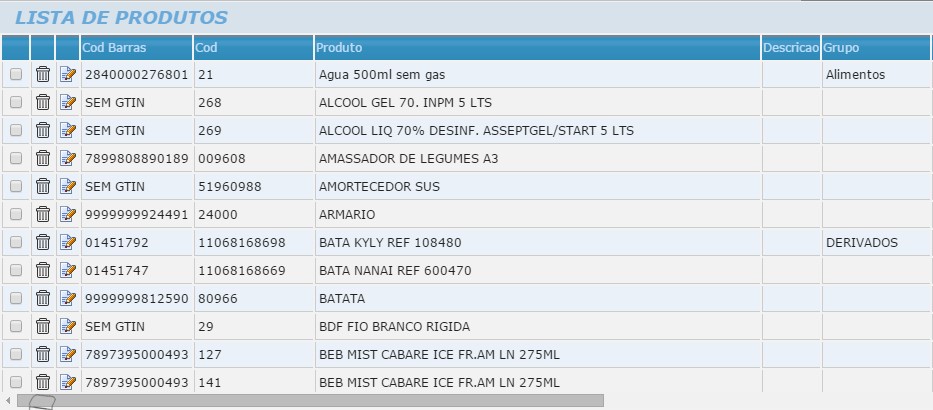
Task: Click the scrollbar left arrow
Action: (x=8, y=400)
